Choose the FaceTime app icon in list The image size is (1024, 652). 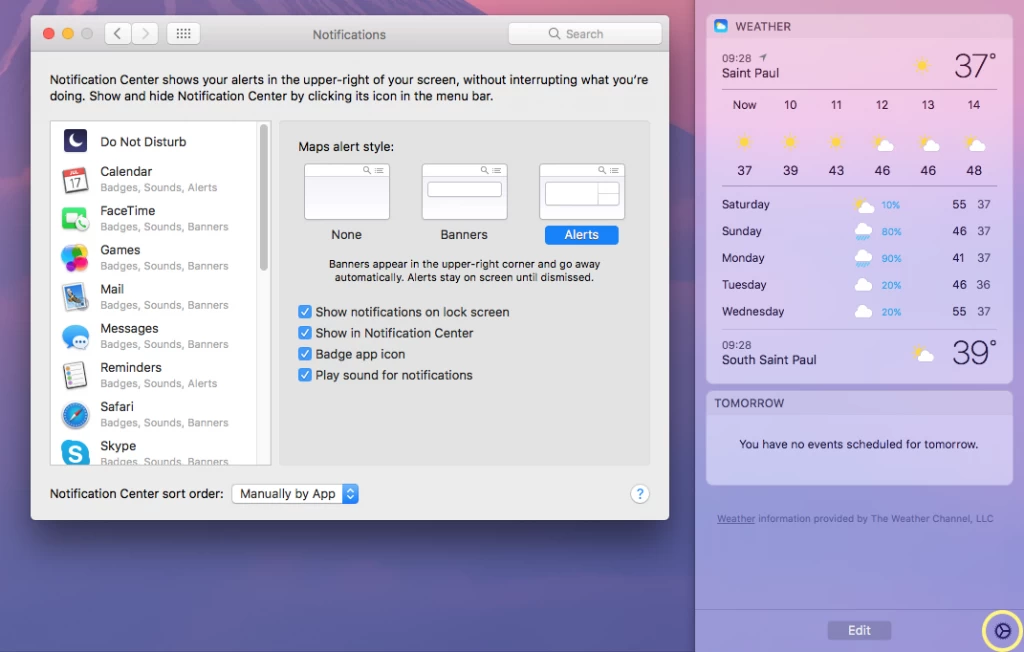point(75,219)
